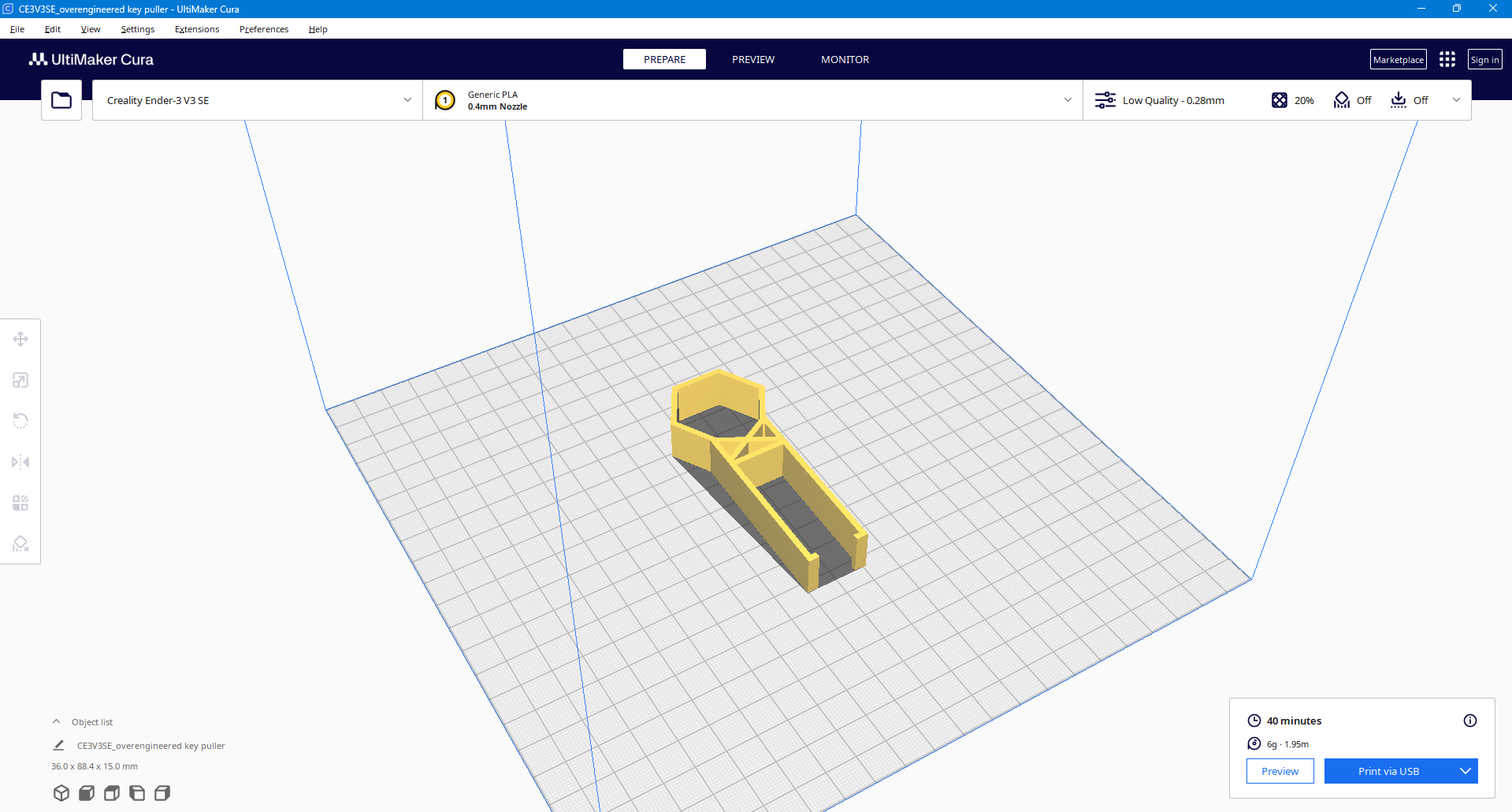Switch to the PREVIEW stage tab
Screen dimensions: 1512x812
753,59
